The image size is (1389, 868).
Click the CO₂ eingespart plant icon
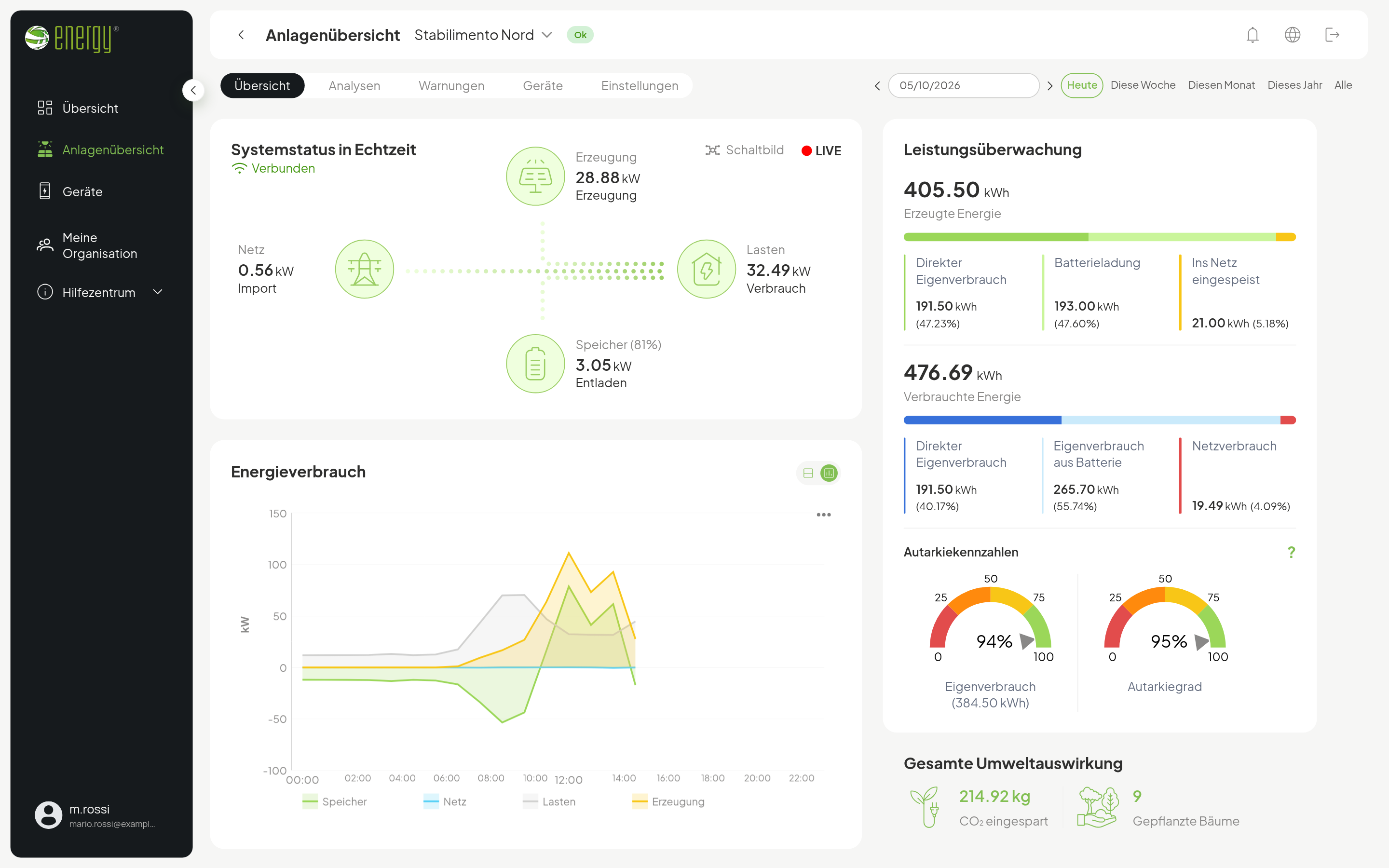coord(925,807)
